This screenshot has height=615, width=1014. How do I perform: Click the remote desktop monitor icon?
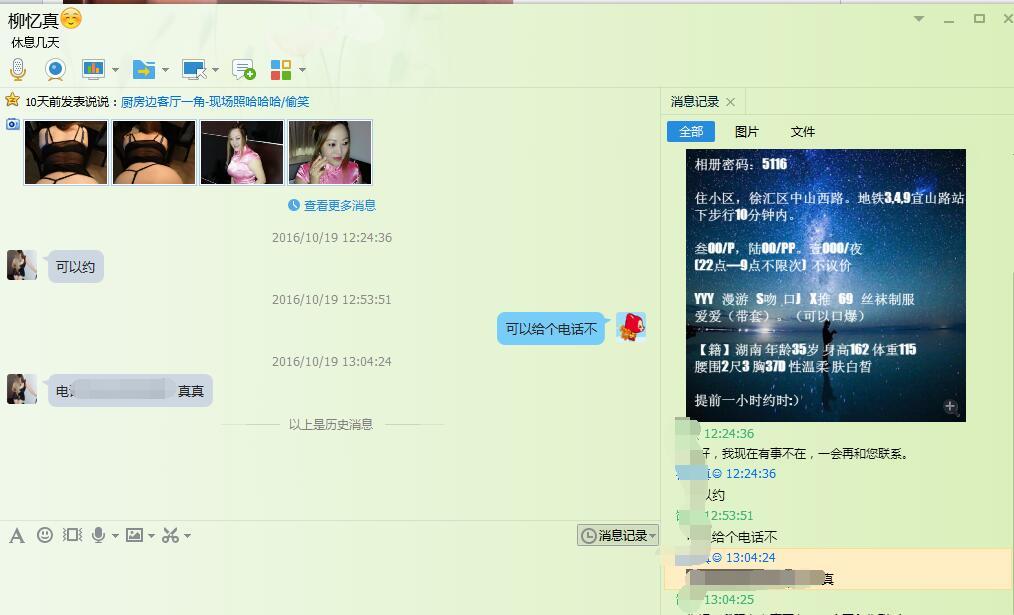[194, 69]
